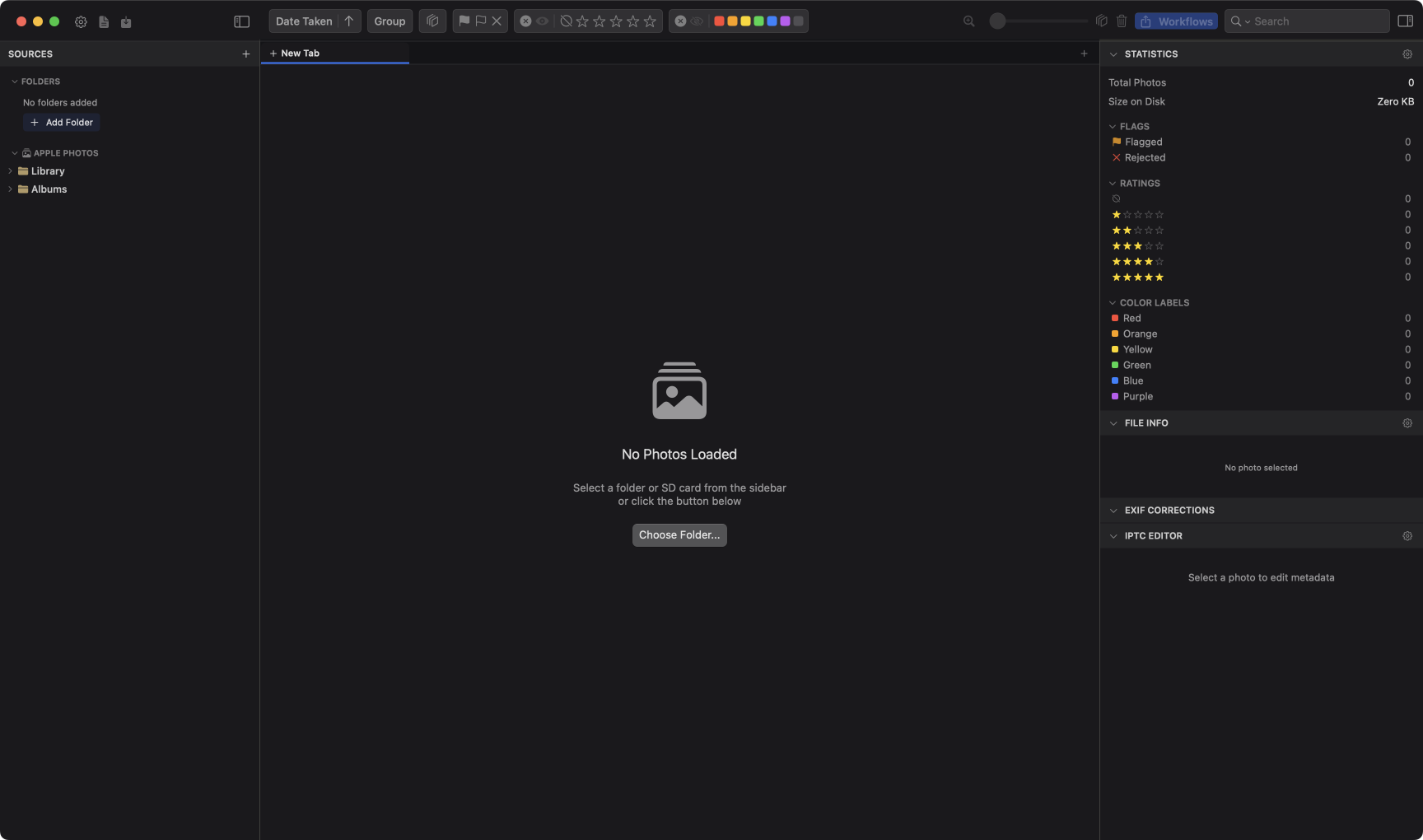Click the trash icon in the toolbar
Image resolution: width=1423 pixels, height=840 pixels.
tap(1122, 21)
